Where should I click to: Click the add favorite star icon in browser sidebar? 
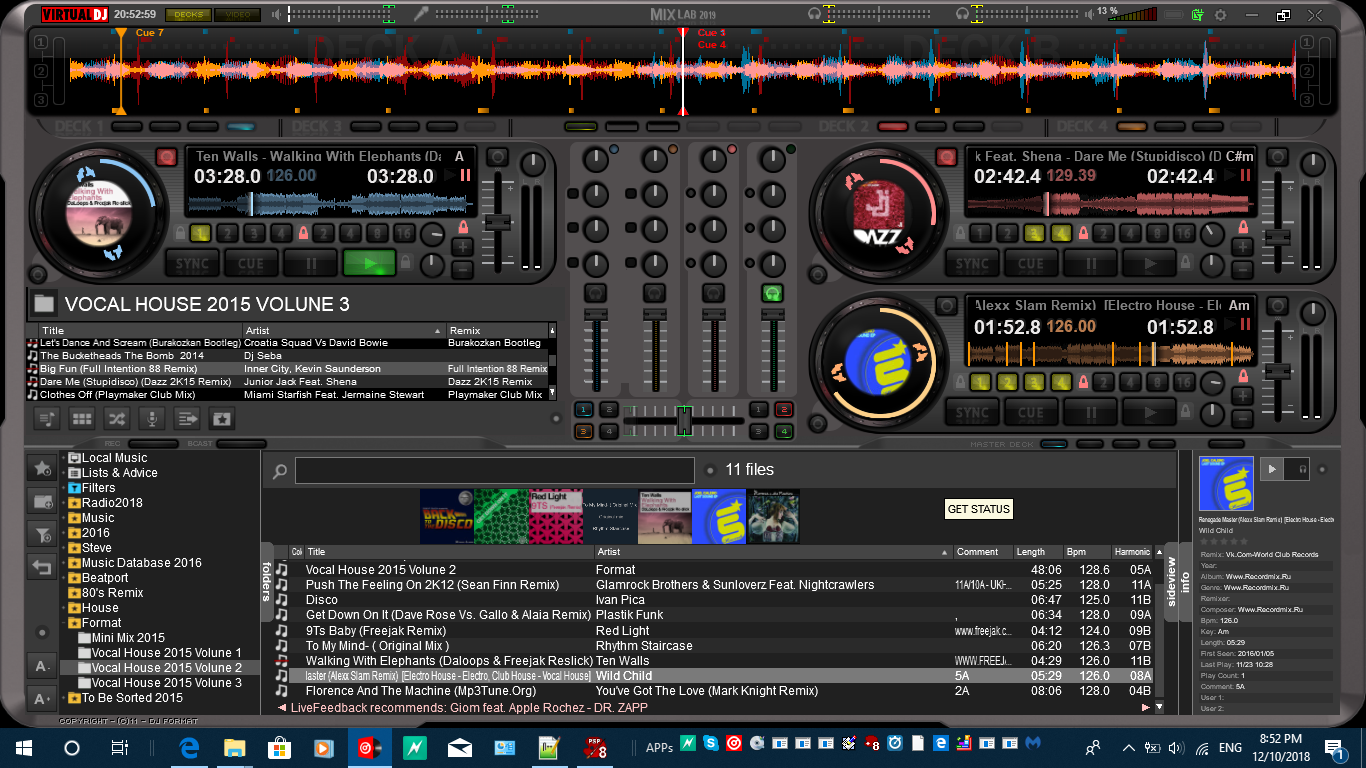tap(42, 468)
